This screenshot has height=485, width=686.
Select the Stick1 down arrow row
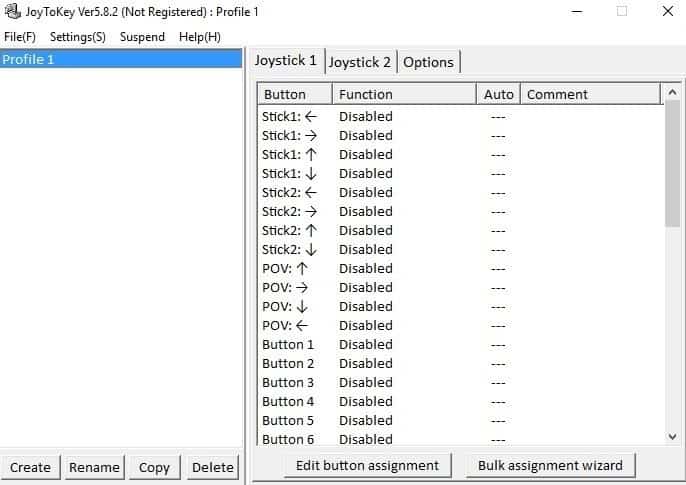461,174
